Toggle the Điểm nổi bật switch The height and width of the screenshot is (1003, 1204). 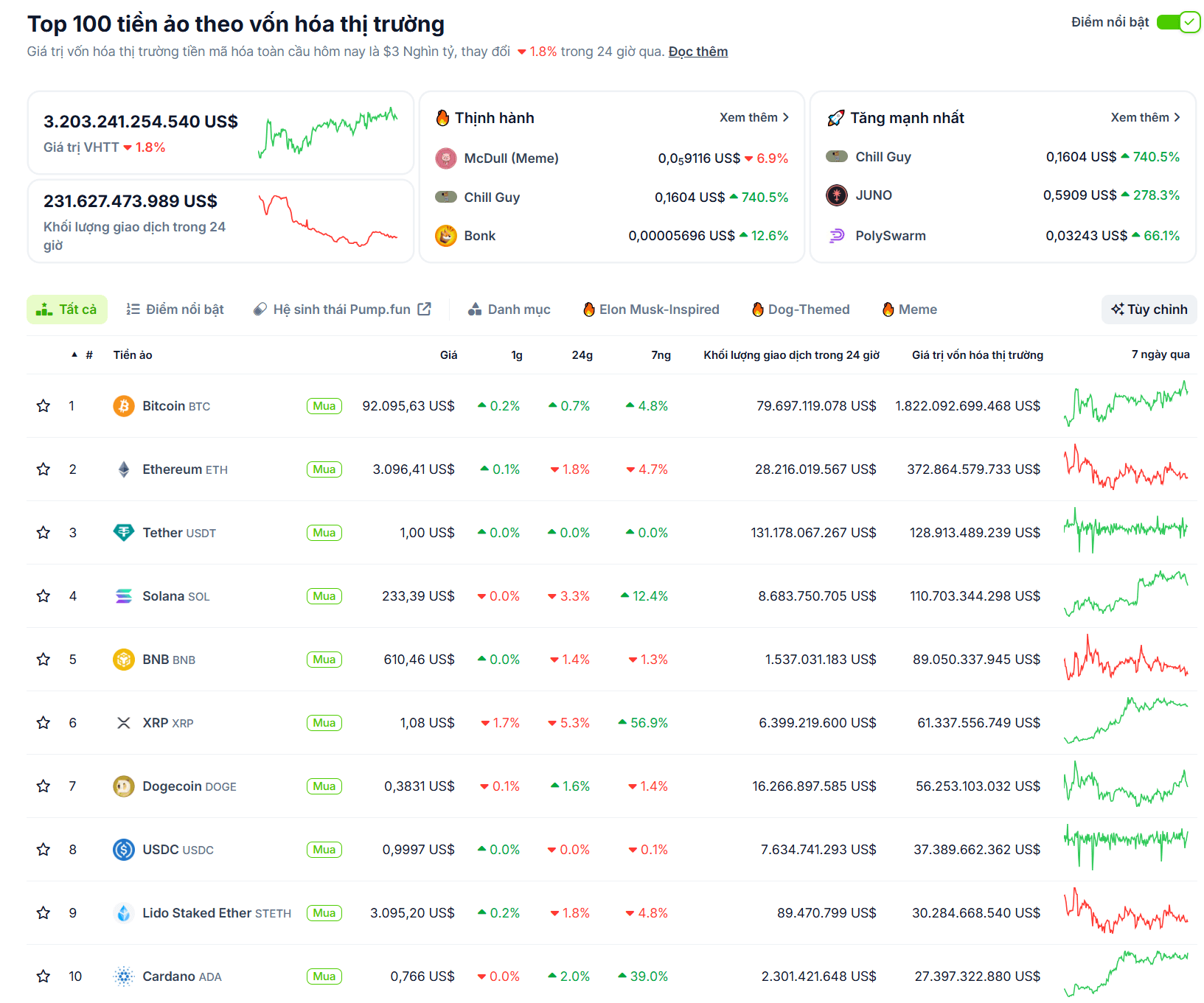click(1177, 22)
